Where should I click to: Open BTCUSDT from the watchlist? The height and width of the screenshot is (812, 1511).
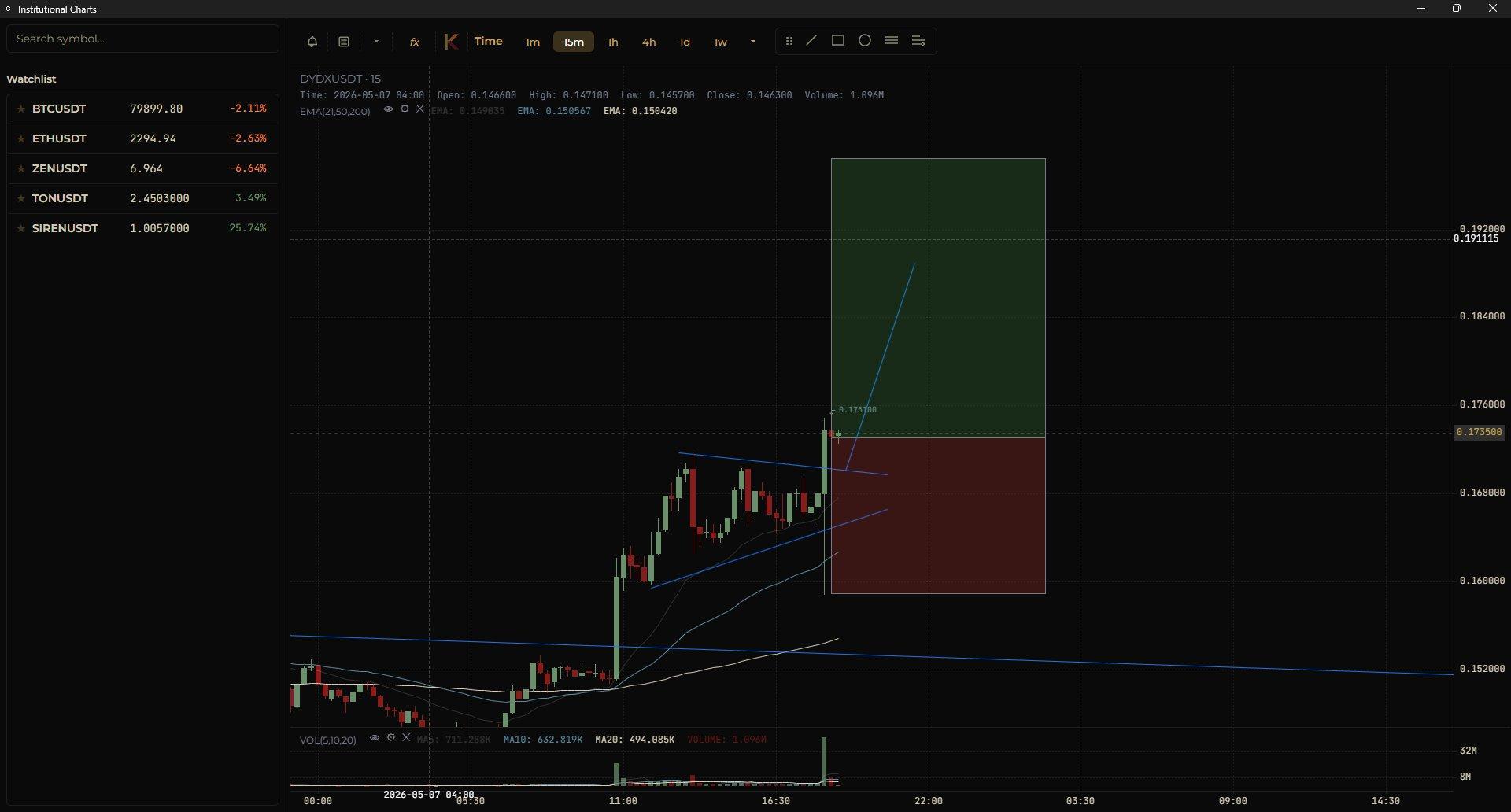click(x=142, y=109)
